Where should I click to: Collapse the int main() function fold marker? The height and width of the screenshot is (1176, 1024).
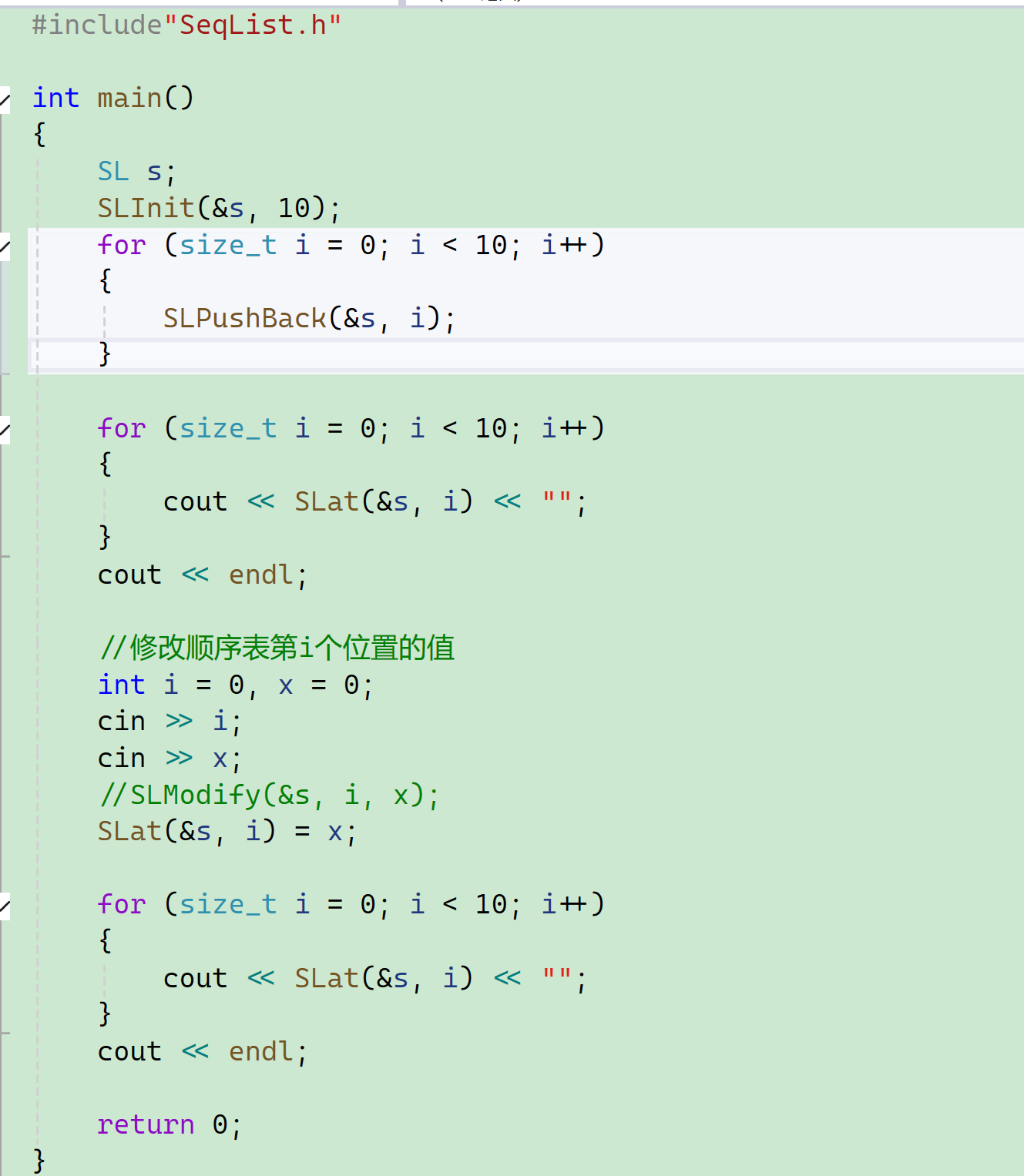click(x=5, y=99)
